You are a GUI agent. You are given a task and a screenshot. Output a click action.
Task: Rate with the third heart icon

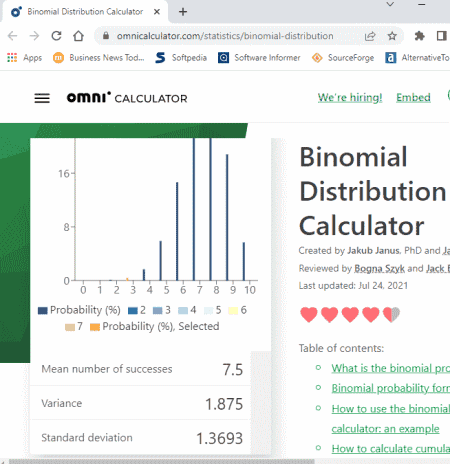350,314
